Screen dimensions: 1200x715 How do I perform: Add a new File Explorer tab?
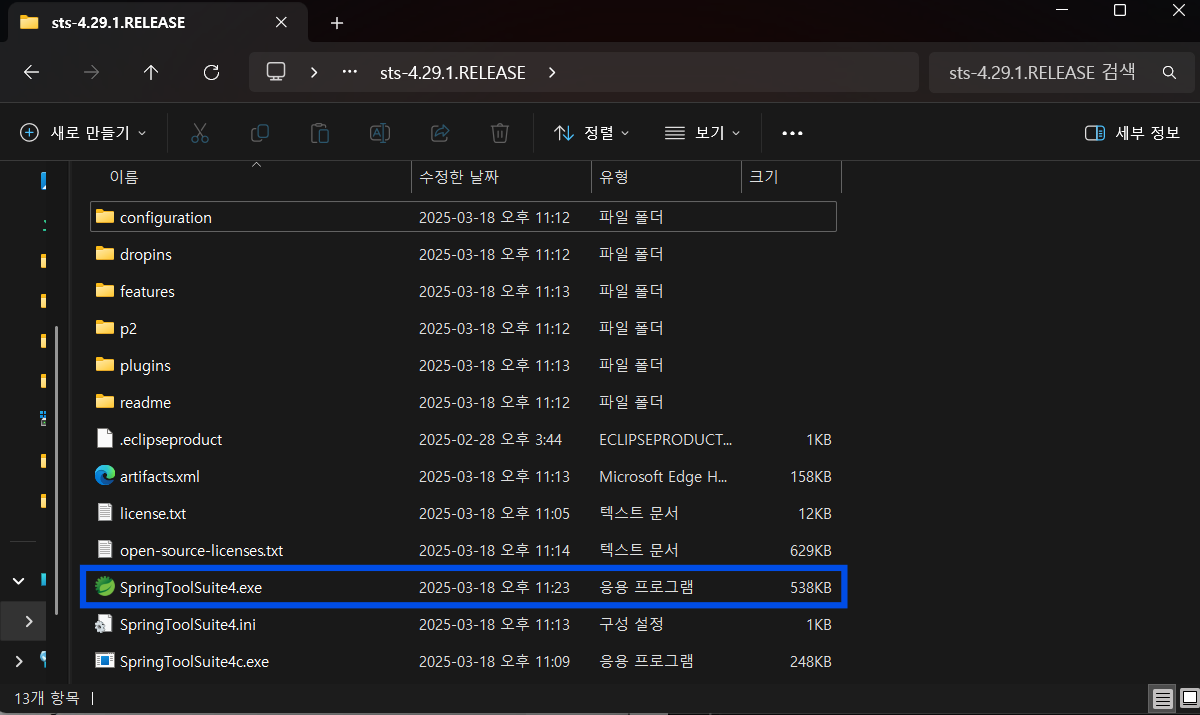[x=337, y=22]
